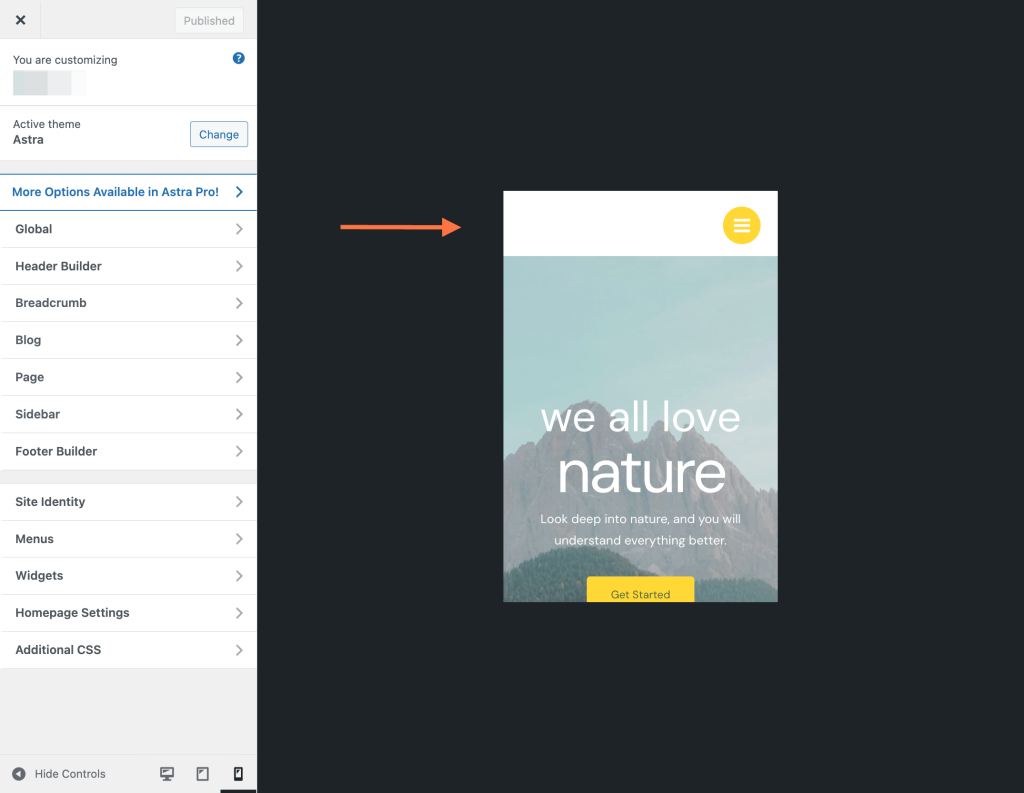
Task: Switch to desktop preview icon
Action: click(x=167, y=774)
